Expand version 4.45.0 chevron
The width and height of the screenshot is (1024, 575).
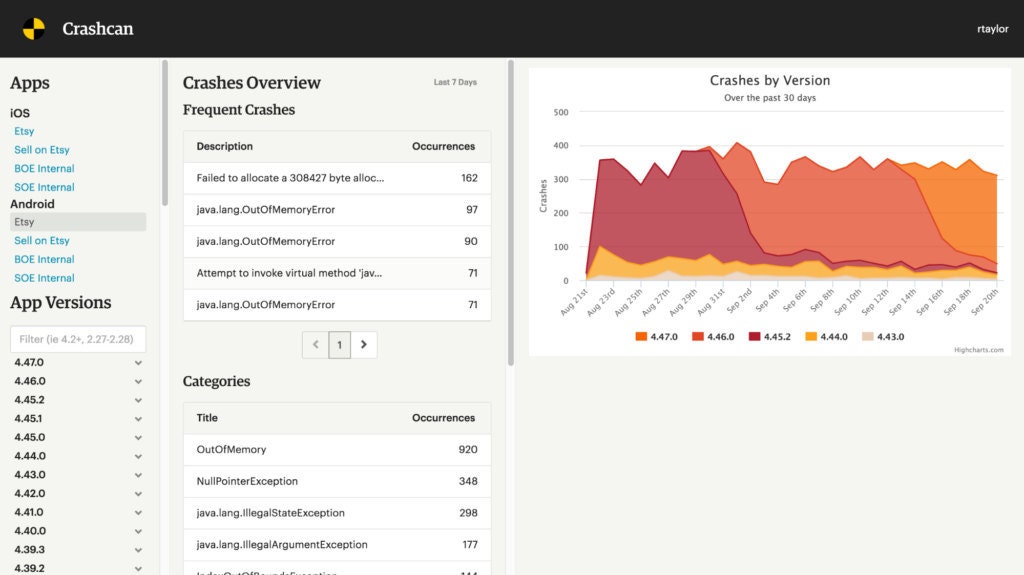[x=138, y=438]
